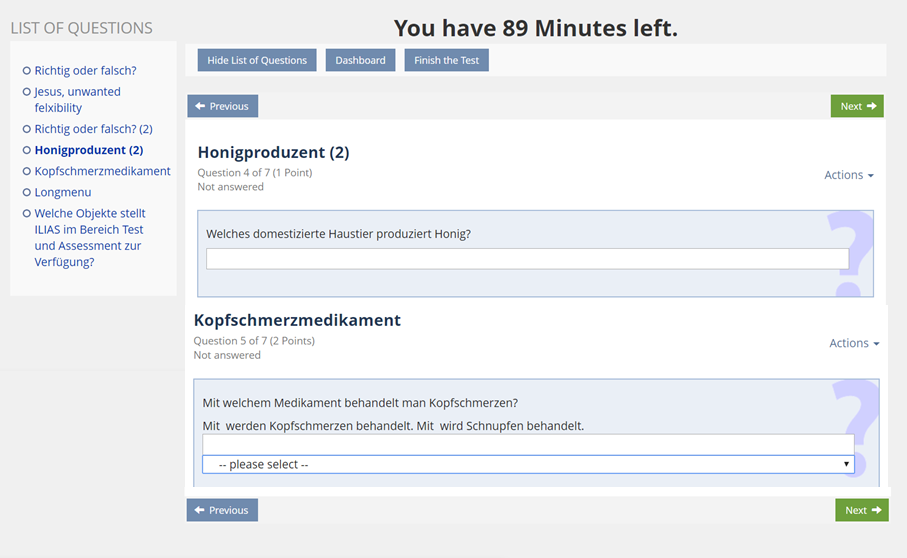Hide the List of Questions
Viewport: 907px width, 558px height.
pos(257,60)
